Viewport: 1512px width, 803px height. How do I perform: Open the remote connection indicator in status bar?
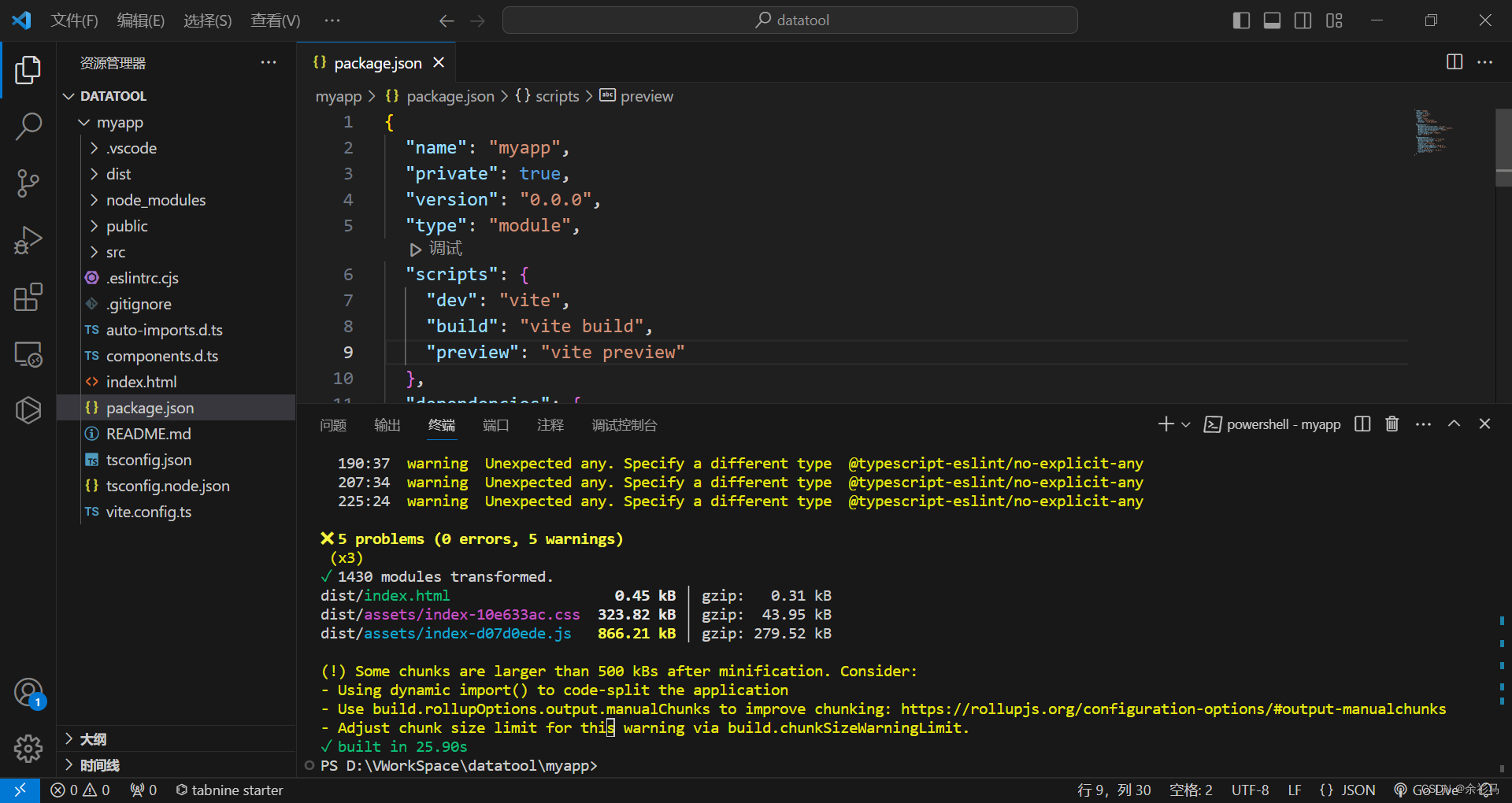[x=20, y=790]
